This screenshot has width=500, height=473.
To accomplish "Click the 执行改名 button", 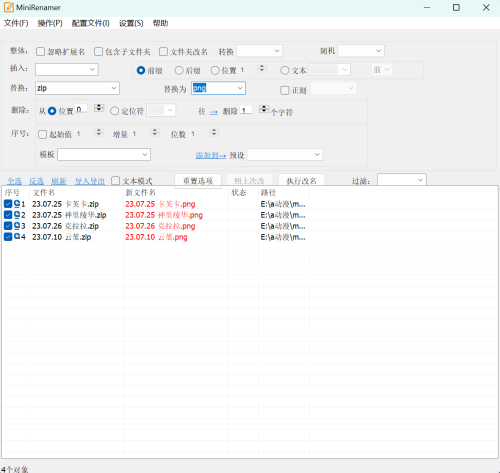I will [x=301, y=181].
